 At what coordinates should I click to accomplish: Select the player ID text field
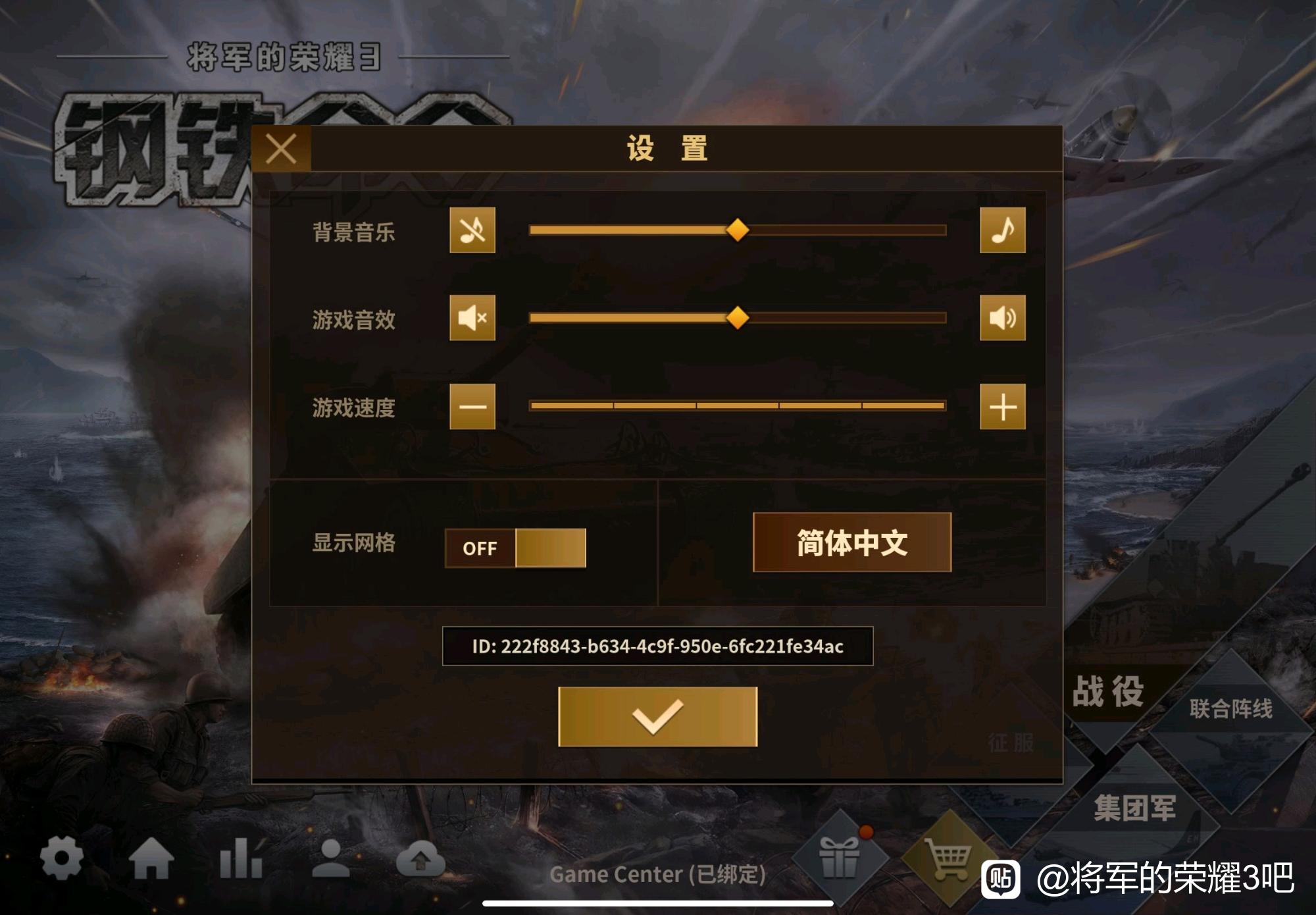tap(657, 646)
